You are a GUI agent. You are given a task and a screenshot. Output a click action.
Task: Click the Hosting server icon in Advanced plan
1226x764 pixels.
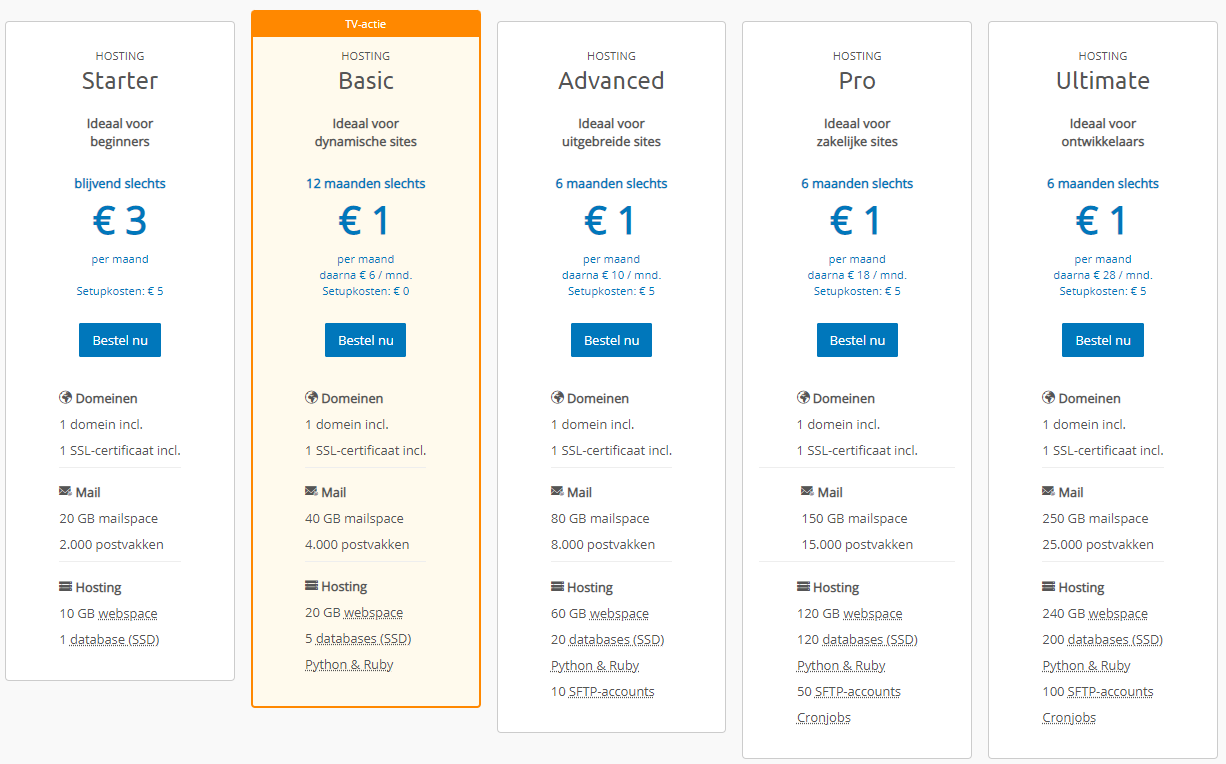point(557,587)
